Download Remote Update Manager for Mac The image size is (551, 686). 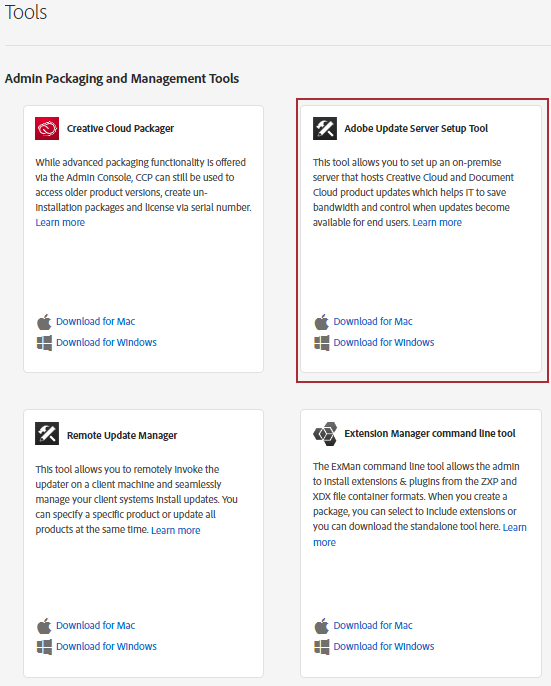pos(95,626)
